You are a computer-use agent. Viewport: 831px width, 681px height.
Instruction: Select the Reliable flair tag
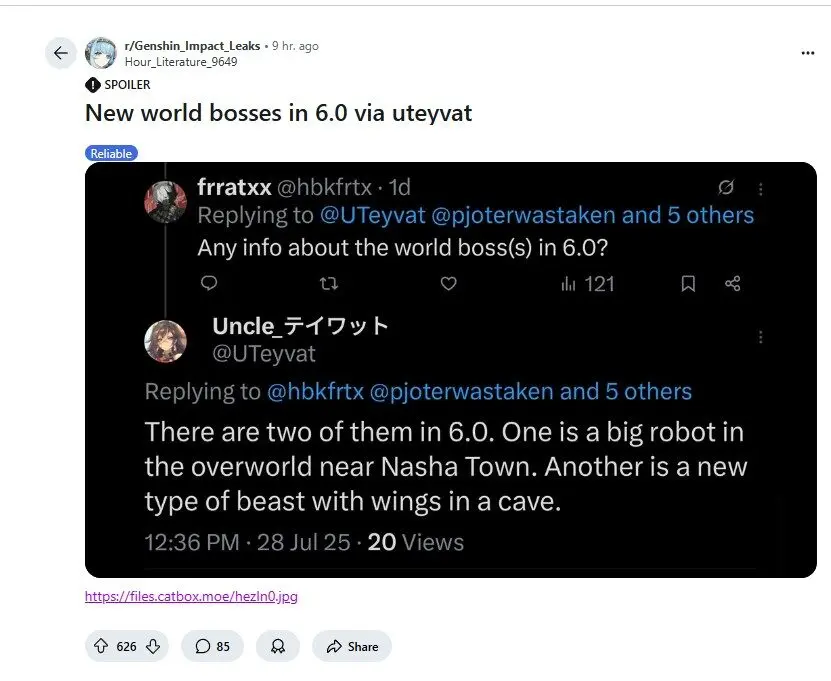click(110, 153)
